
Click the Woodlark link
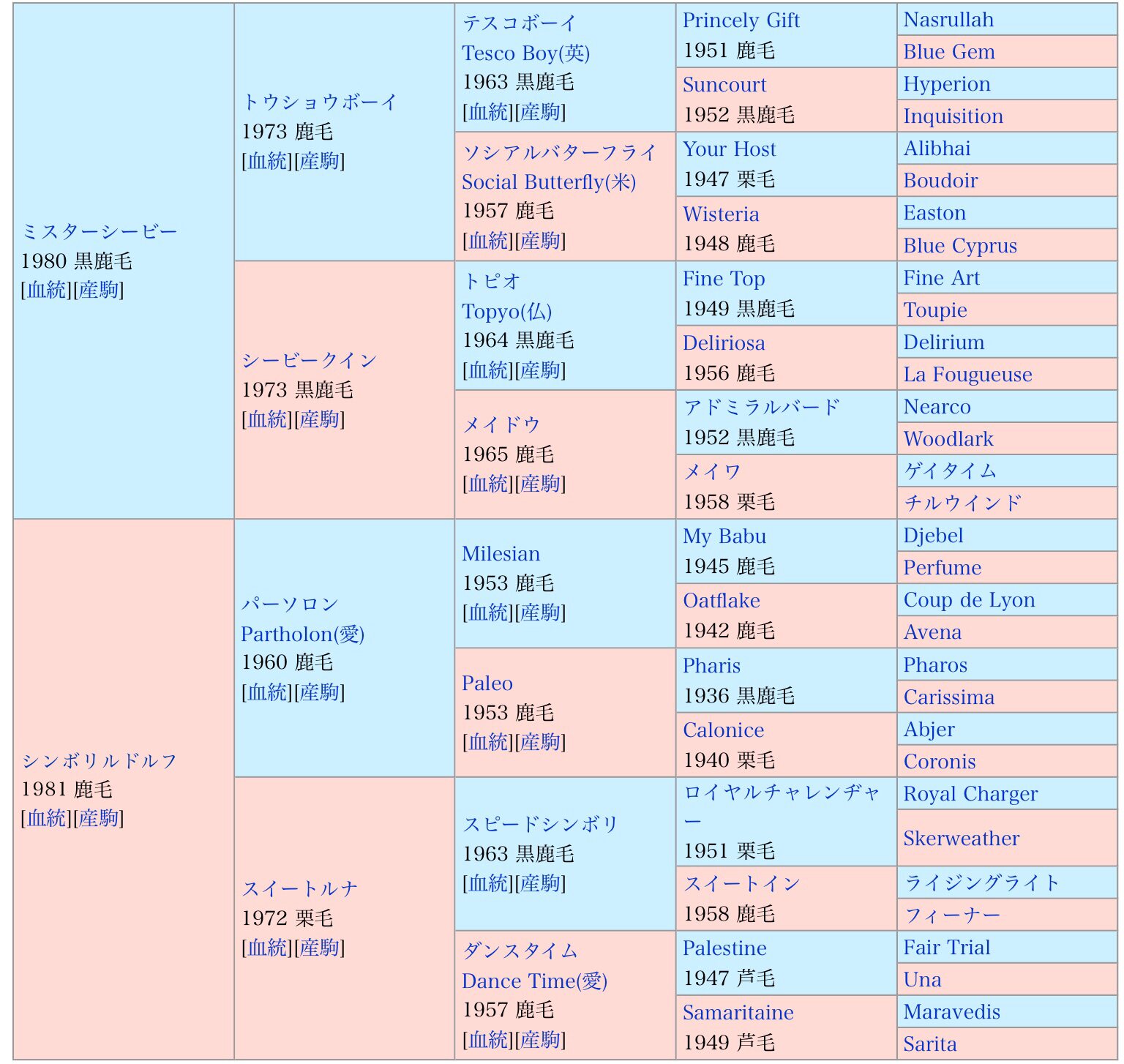coord(948,439)
